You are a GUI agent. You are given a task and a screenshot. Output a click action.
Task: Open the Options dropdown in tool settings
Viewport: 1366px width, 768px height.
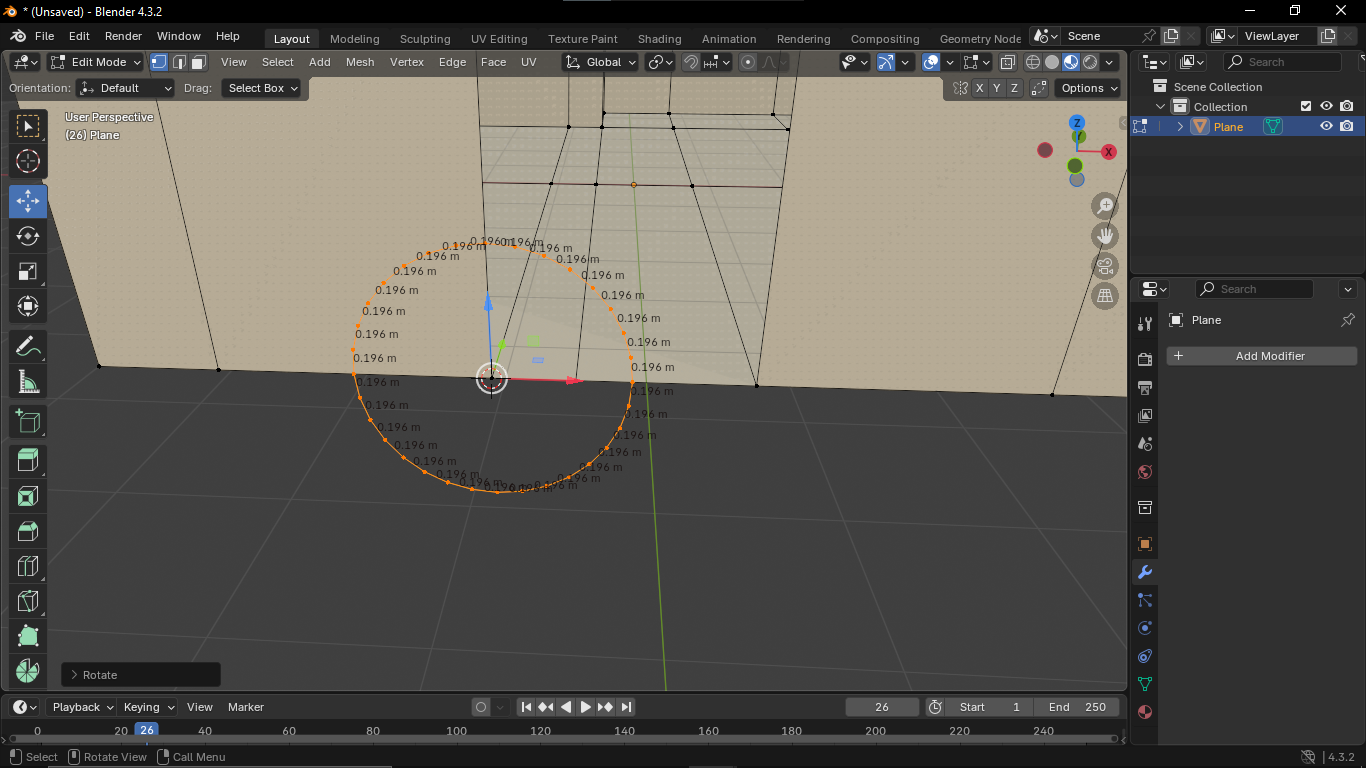click(1088, 88)
